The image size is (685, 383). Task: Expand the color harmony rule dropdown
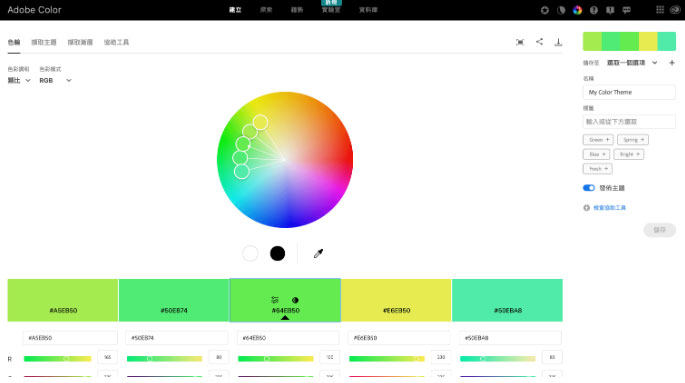tap(19, 80)
